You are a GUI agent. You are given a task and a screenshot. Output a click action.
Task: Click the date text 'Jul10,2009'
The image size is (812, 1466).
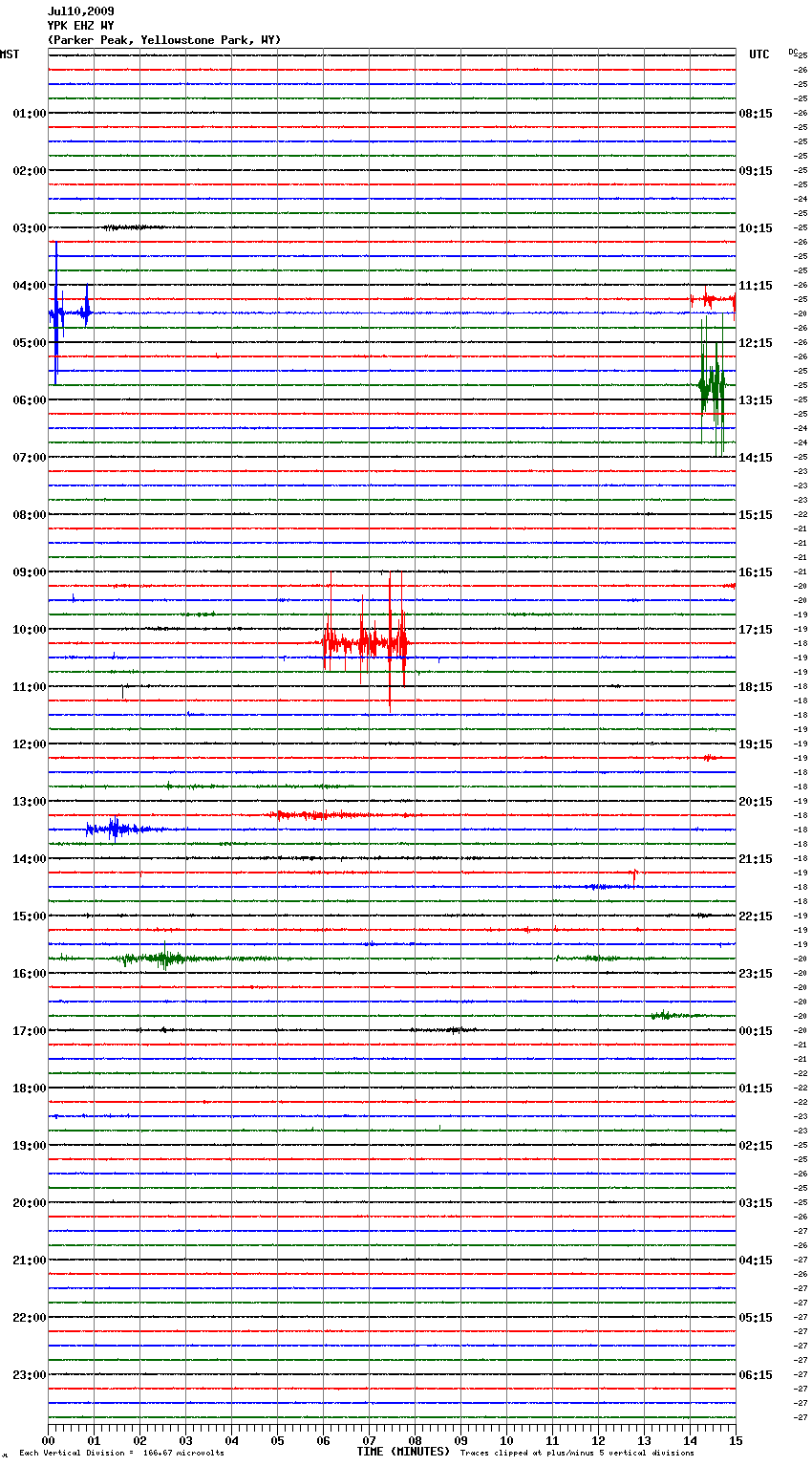(80, 11)
